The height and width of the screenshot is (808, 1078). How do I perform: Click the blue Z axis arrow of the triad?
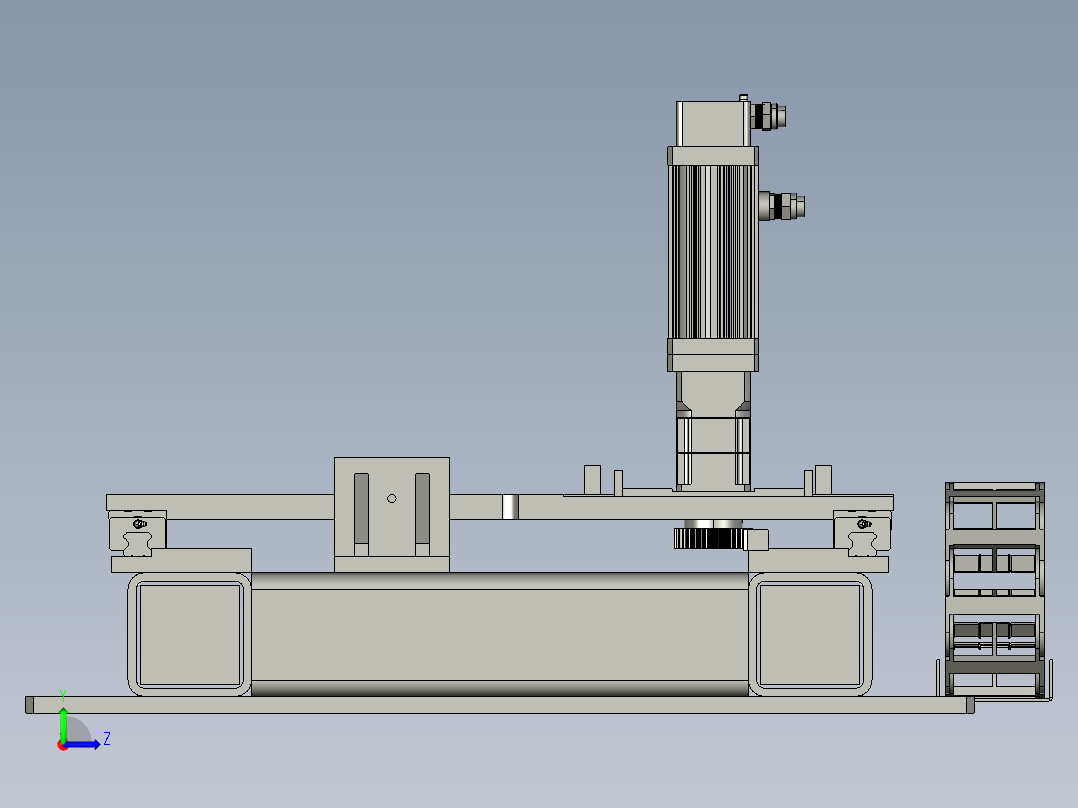click(x=82, y=745)
